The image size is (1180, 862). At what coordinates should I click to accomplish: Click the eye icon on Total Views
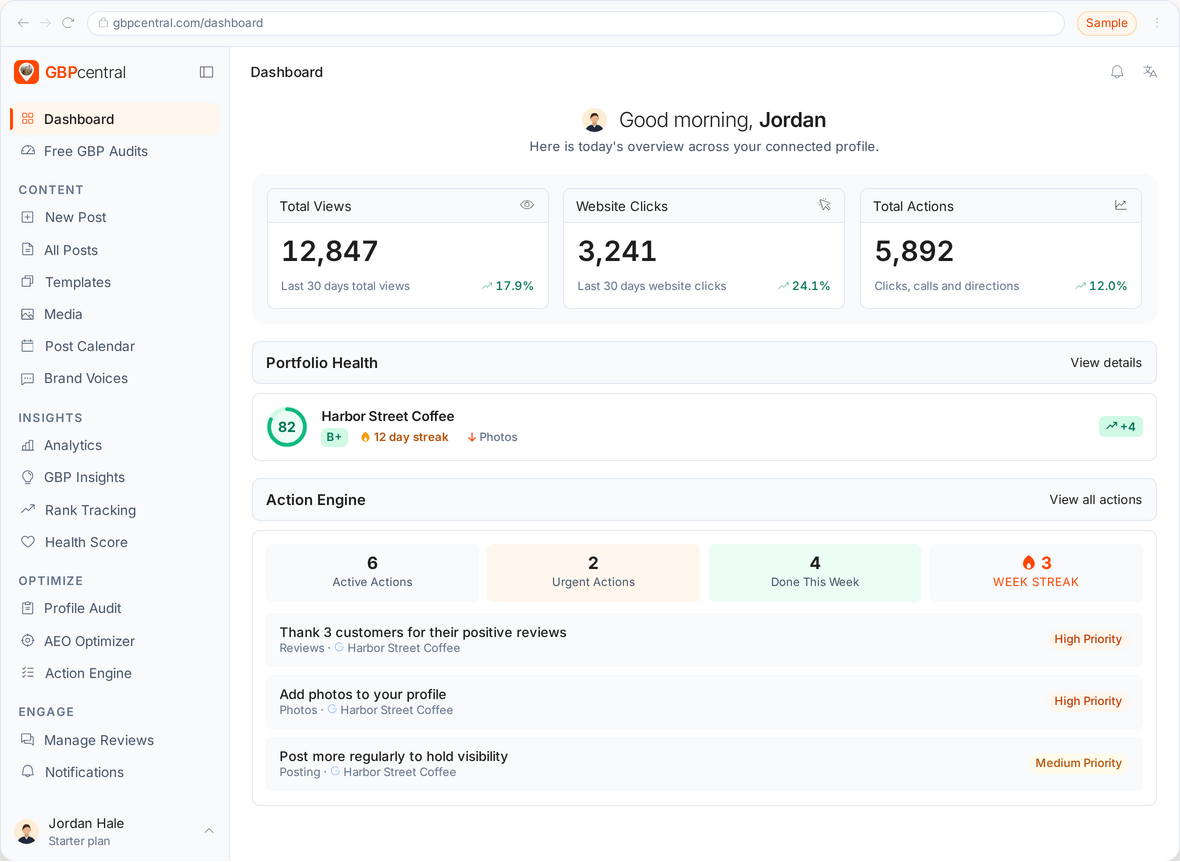pos(527,205)
